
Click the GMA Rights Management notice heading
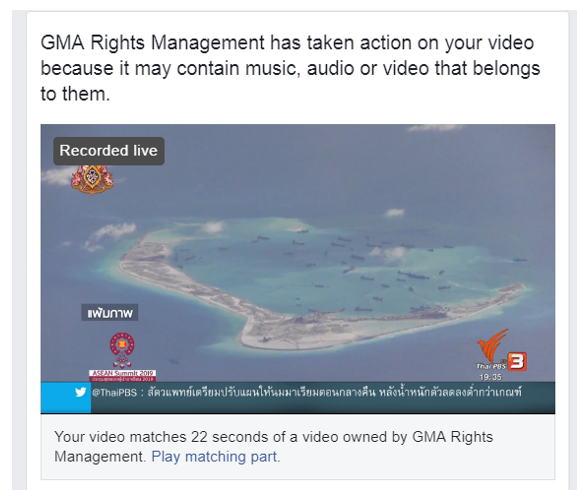290,68
